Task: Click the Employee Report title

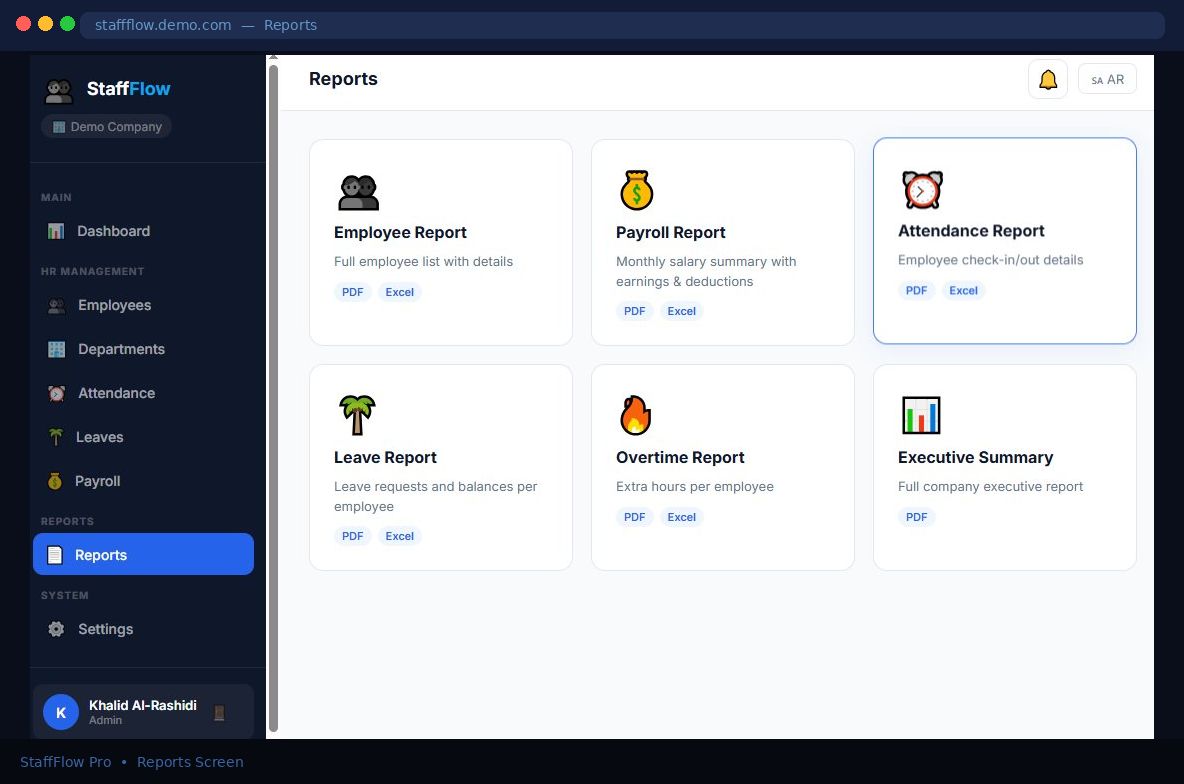Action: point(400,233)
